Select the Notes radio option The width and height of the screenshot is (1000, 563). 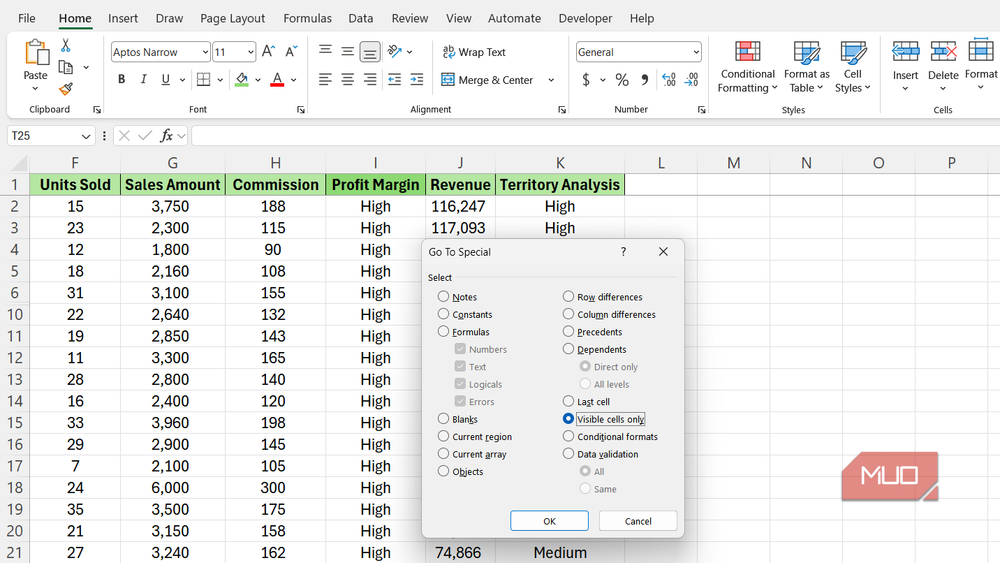(443, 296)
